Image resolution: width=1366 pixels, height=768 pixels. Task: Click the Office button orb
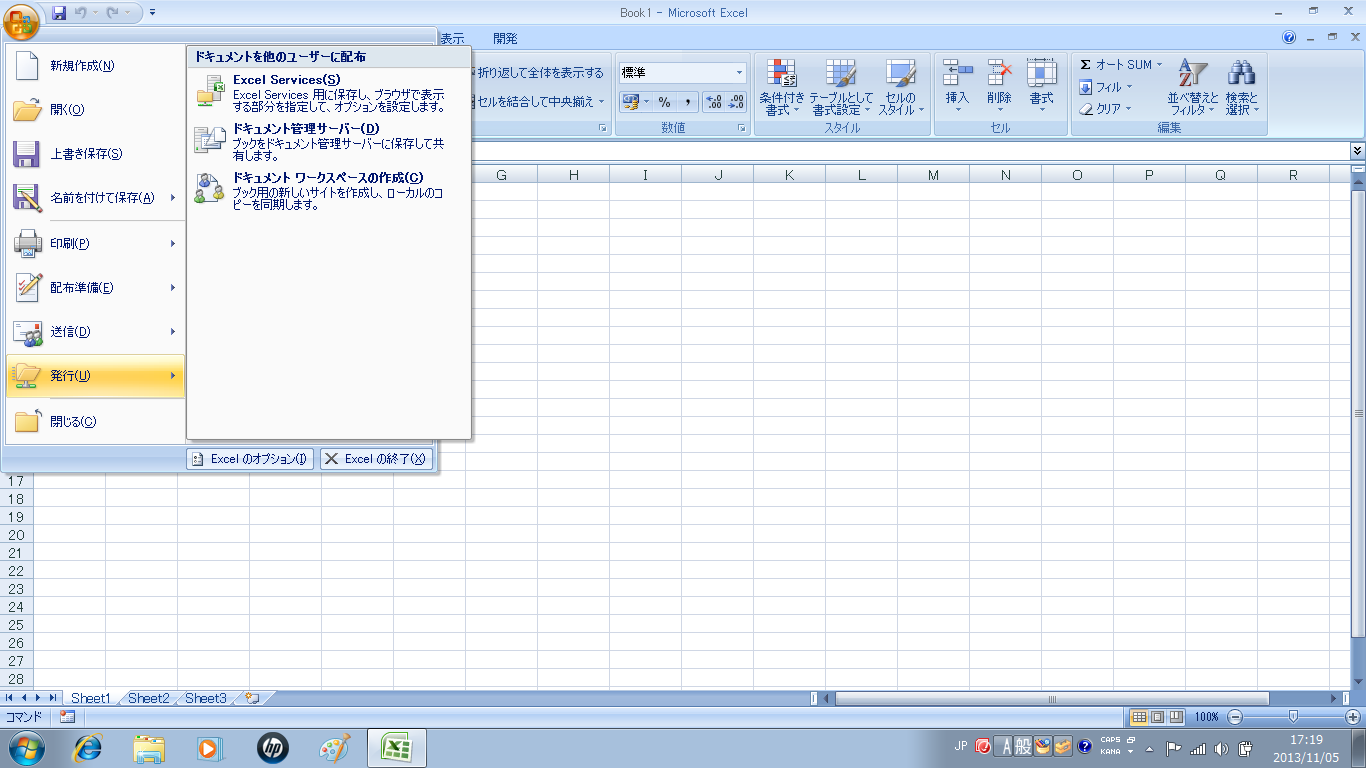[21, 19]
